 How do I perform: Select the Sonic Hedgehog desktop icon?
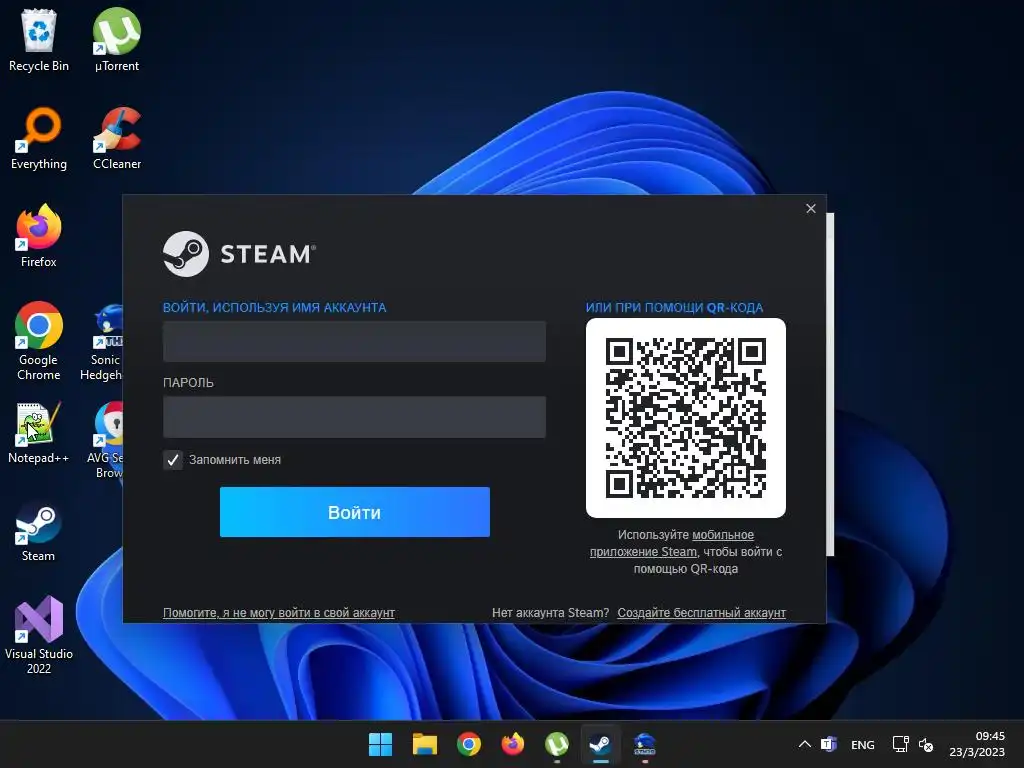(104, 341)
